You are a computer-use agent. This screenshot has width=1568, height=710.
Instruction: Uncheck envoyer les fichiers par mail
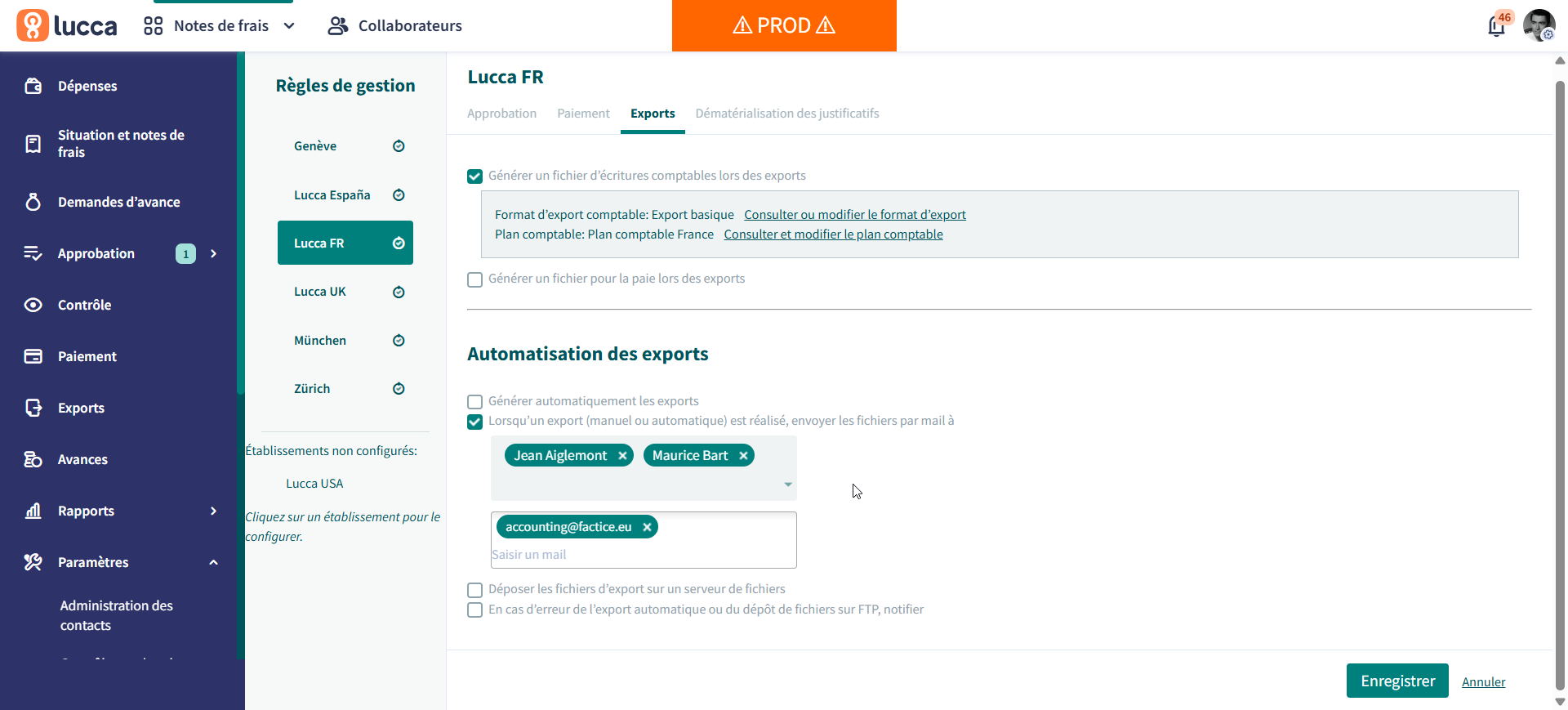coord(474,422)
